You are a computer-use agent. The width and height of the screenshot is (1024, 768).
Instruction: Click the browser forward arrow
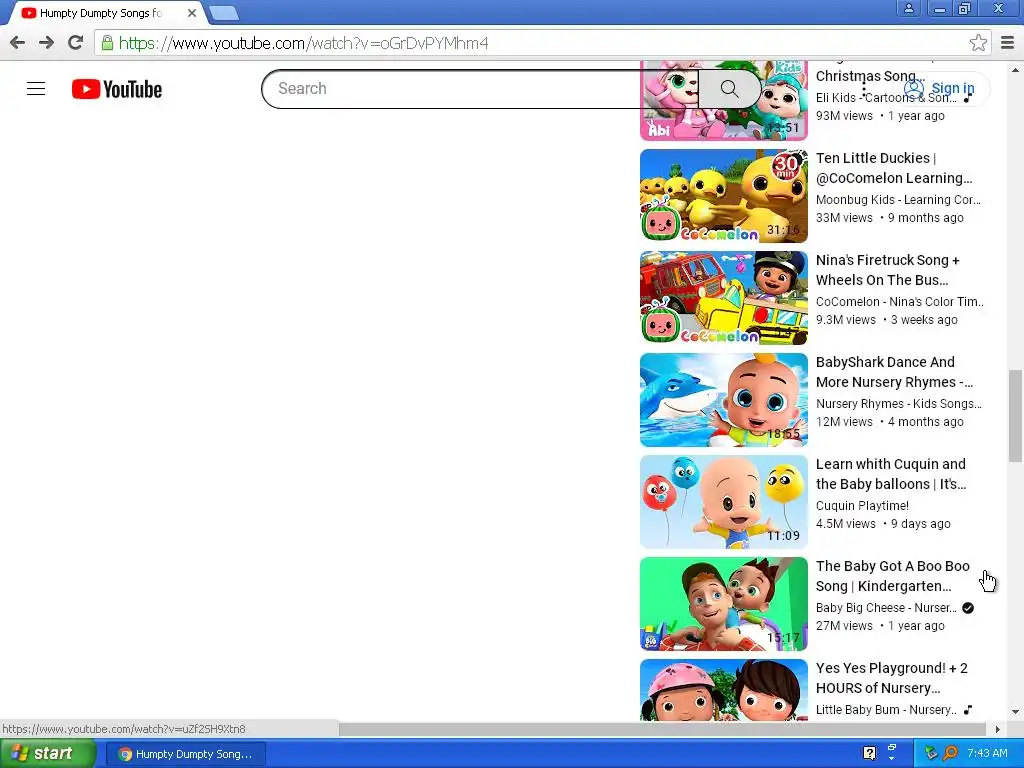[46, 43]
